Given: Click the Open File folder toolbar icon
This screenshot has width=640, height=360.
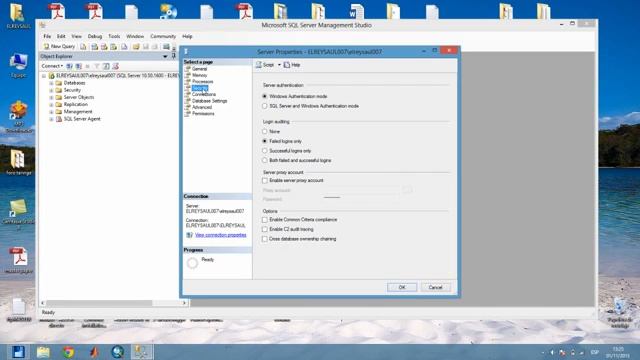Looking at the screenshot, I should point(136,47).
